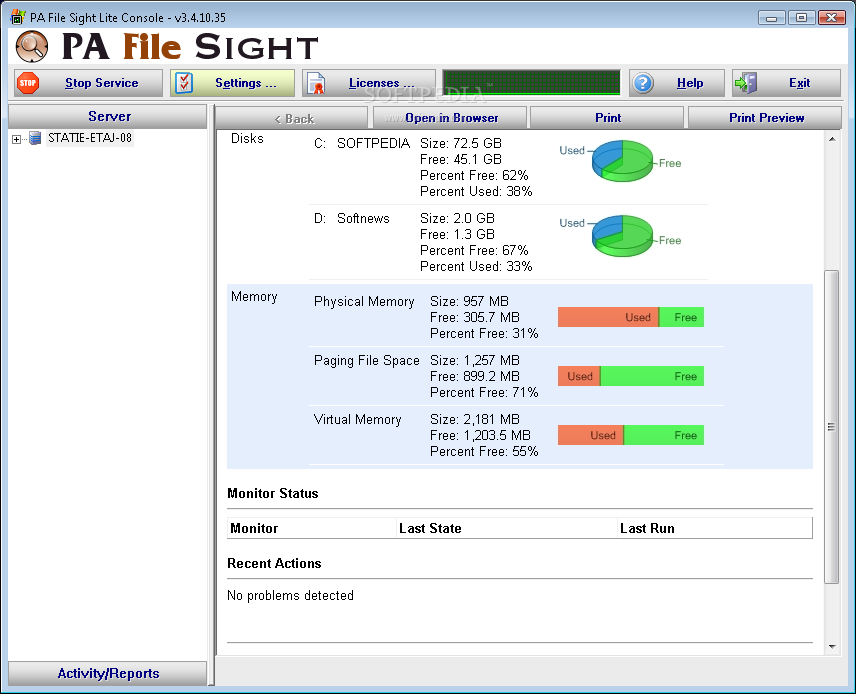Click the server icon beside STATIE-ETAJ-08
856x694 pixels.
[x=35, y=138]
